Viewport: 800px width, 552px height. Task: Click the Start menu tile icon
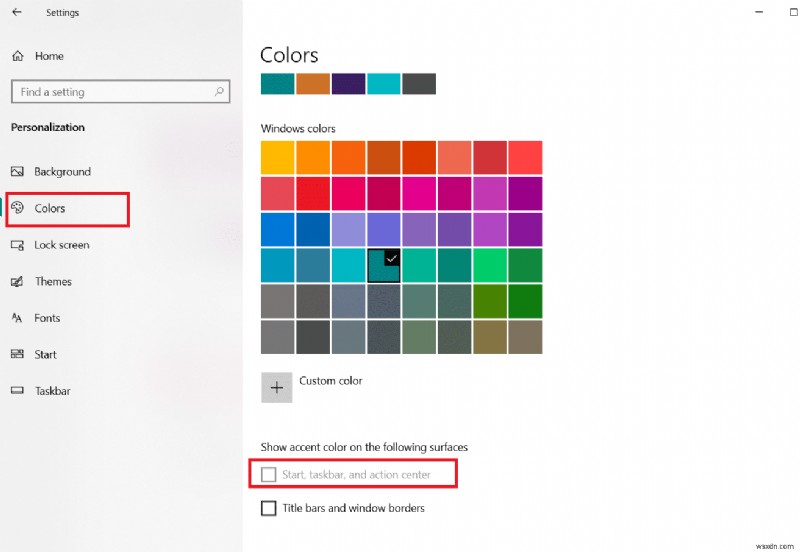(17, 354)
